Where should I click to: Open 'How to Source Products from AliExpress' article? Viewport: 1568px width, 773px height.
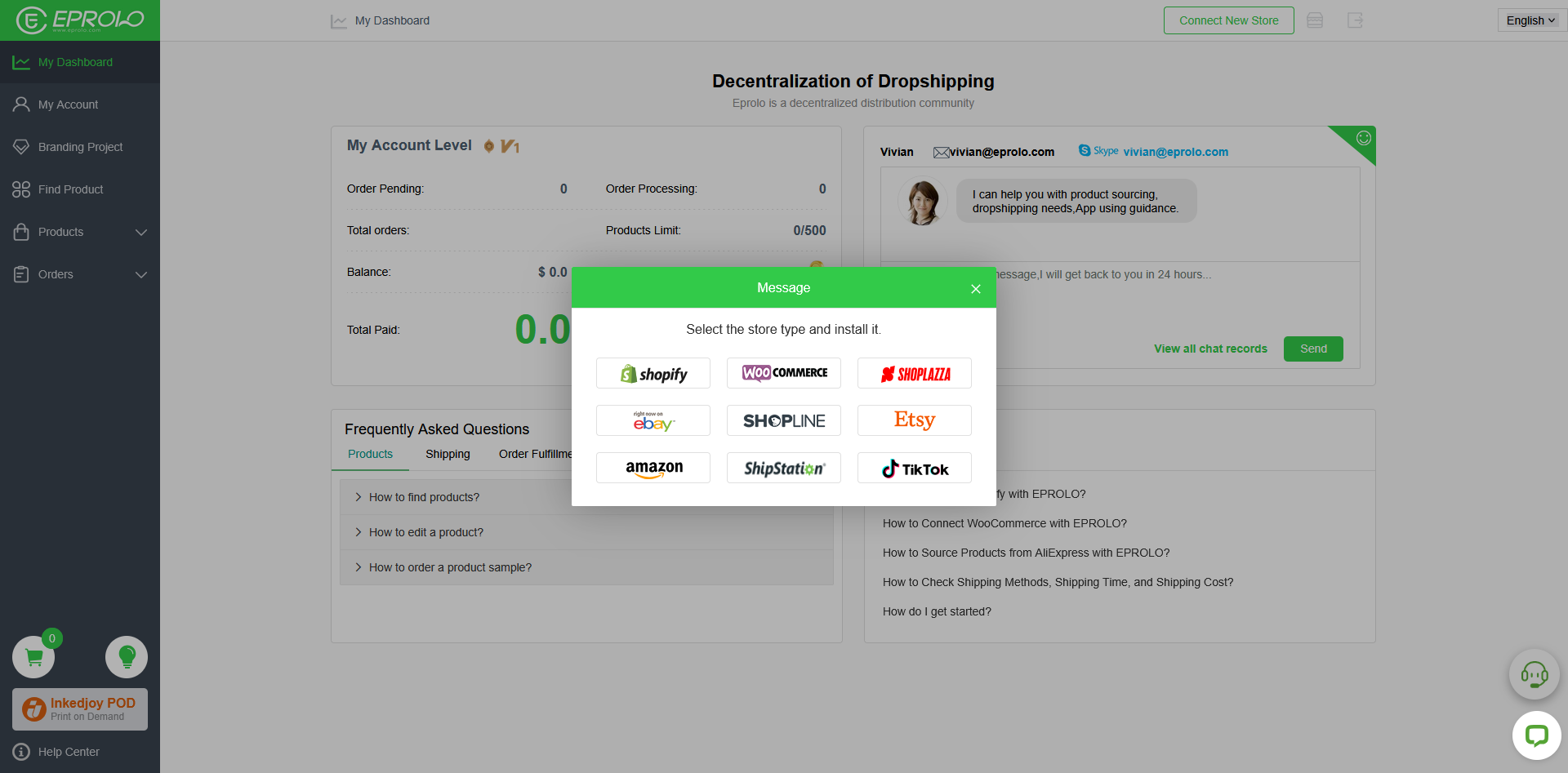[1026, 553]
